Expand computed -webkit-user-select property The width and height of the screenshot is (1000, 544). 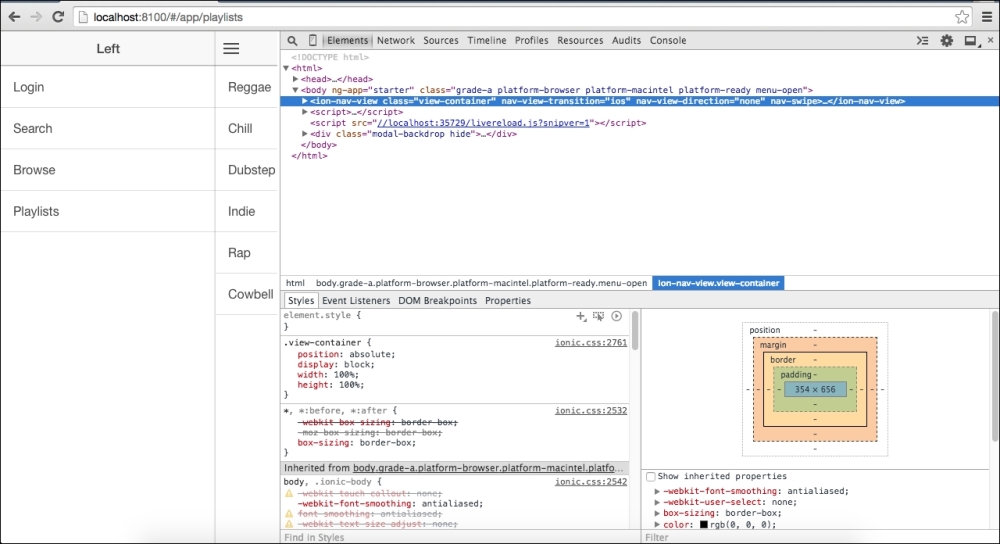coord(657,502)
